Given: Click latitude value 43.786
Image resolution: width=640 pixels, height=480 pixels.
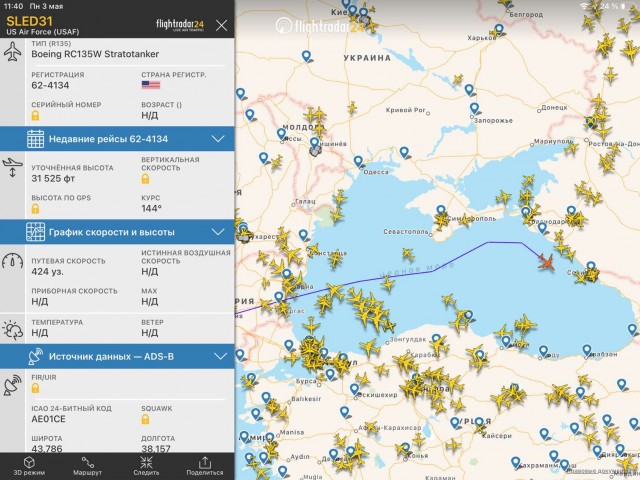Looking at the screenshot, I should pyautogui.click(x=47, y=449).
